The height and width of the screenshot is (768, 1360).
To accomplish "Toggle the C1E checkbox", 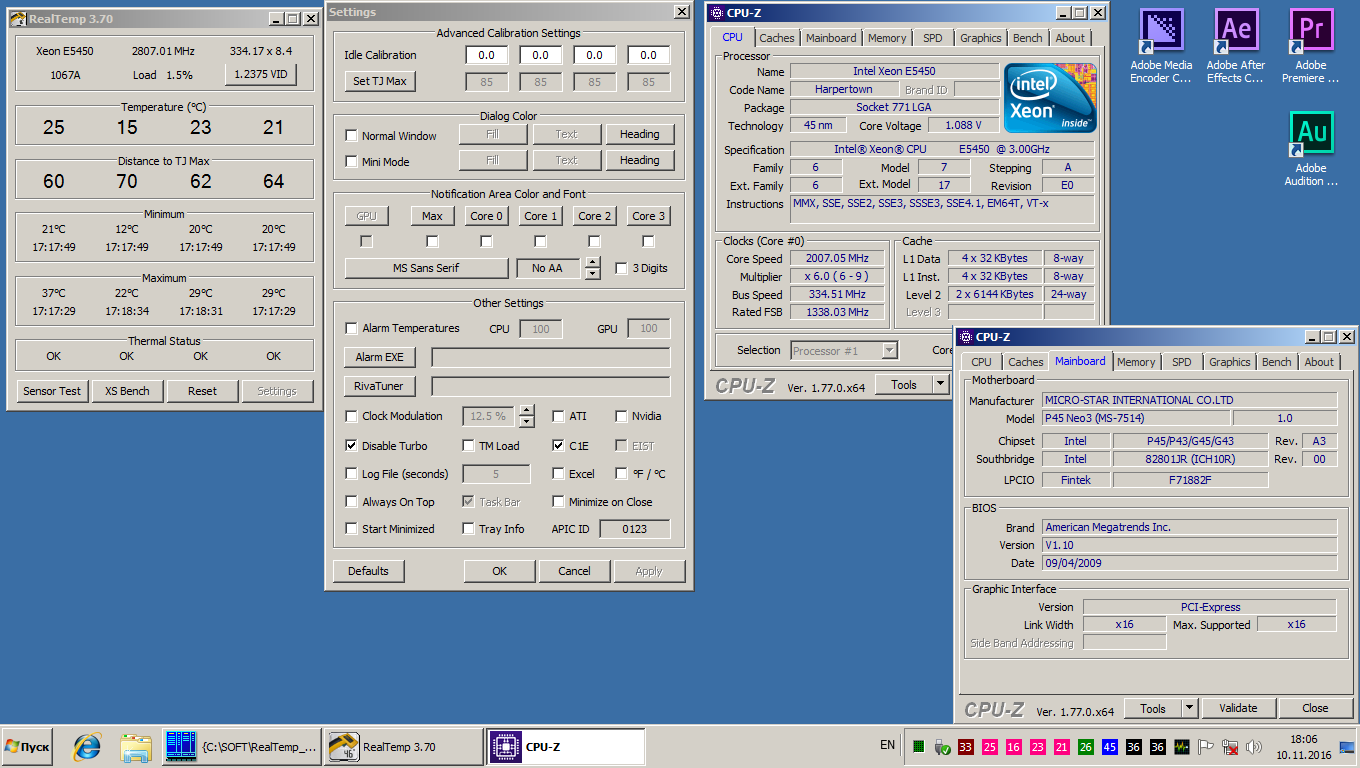I will (559, 446).
